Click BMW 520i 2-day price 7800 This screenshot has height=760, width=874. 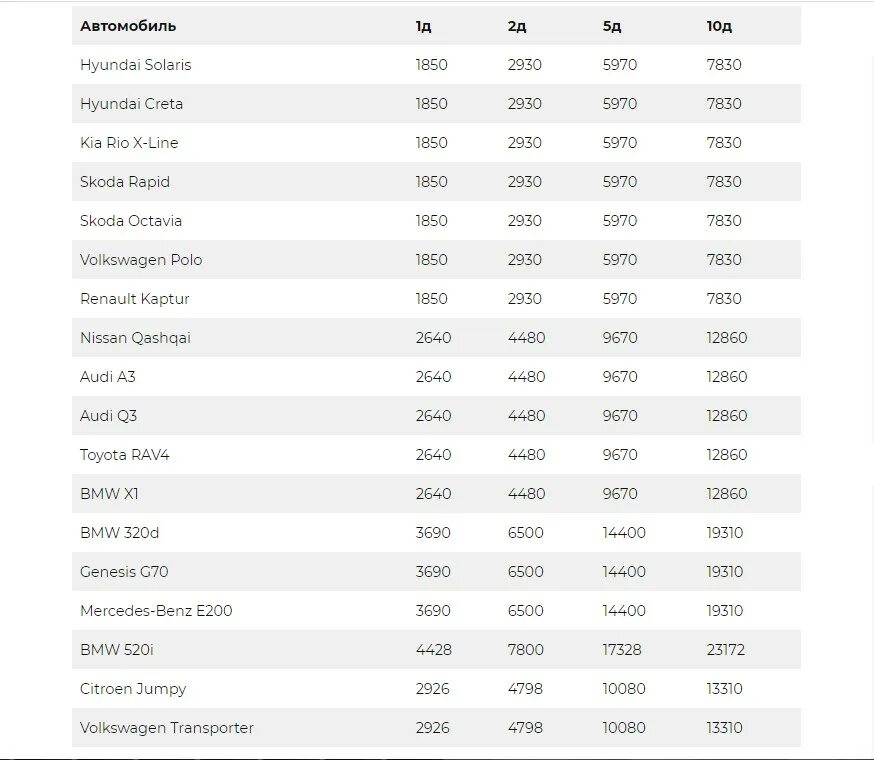click(x=525, y=650)
